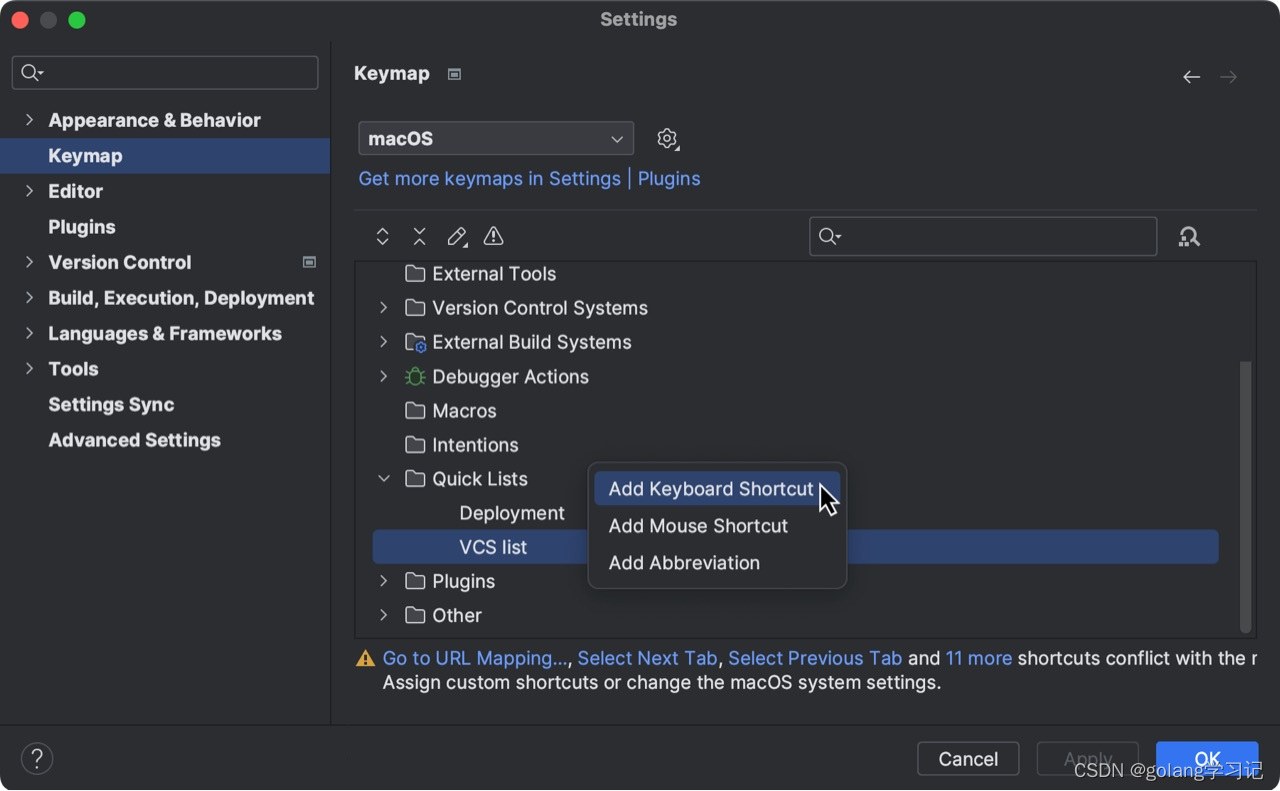Click the edit shortcut pencil icon
Image resolution: width=1280 pixels, height=791 pixels.
coord(457,237)
